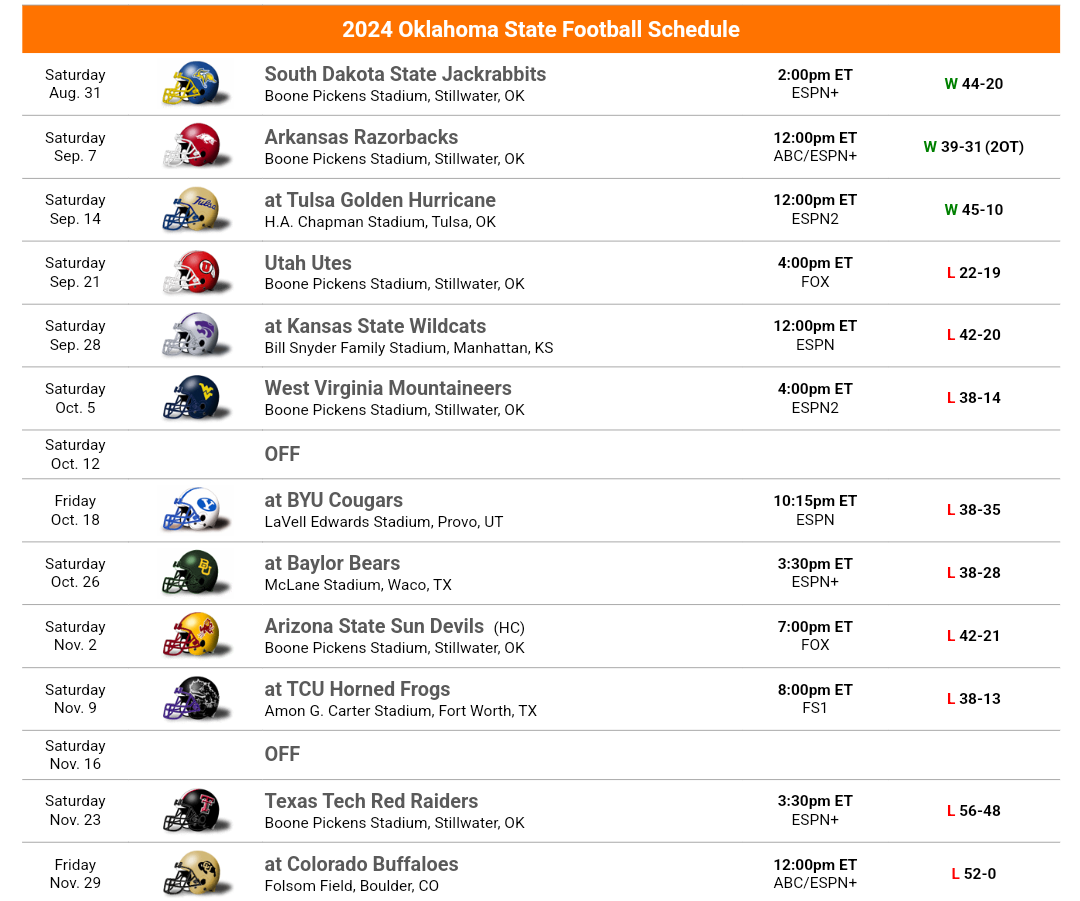Open the at BYU Cougars matchup link

pos(333,500)
